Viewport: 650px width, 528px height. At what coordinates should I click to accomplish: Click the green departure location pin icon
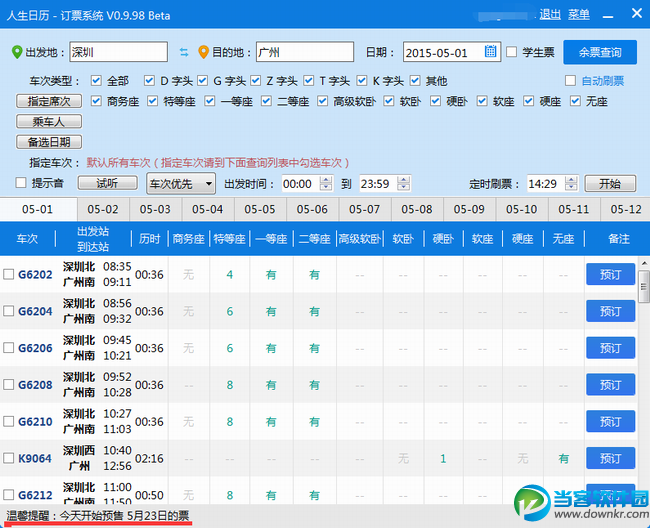[x=17, y=52]
